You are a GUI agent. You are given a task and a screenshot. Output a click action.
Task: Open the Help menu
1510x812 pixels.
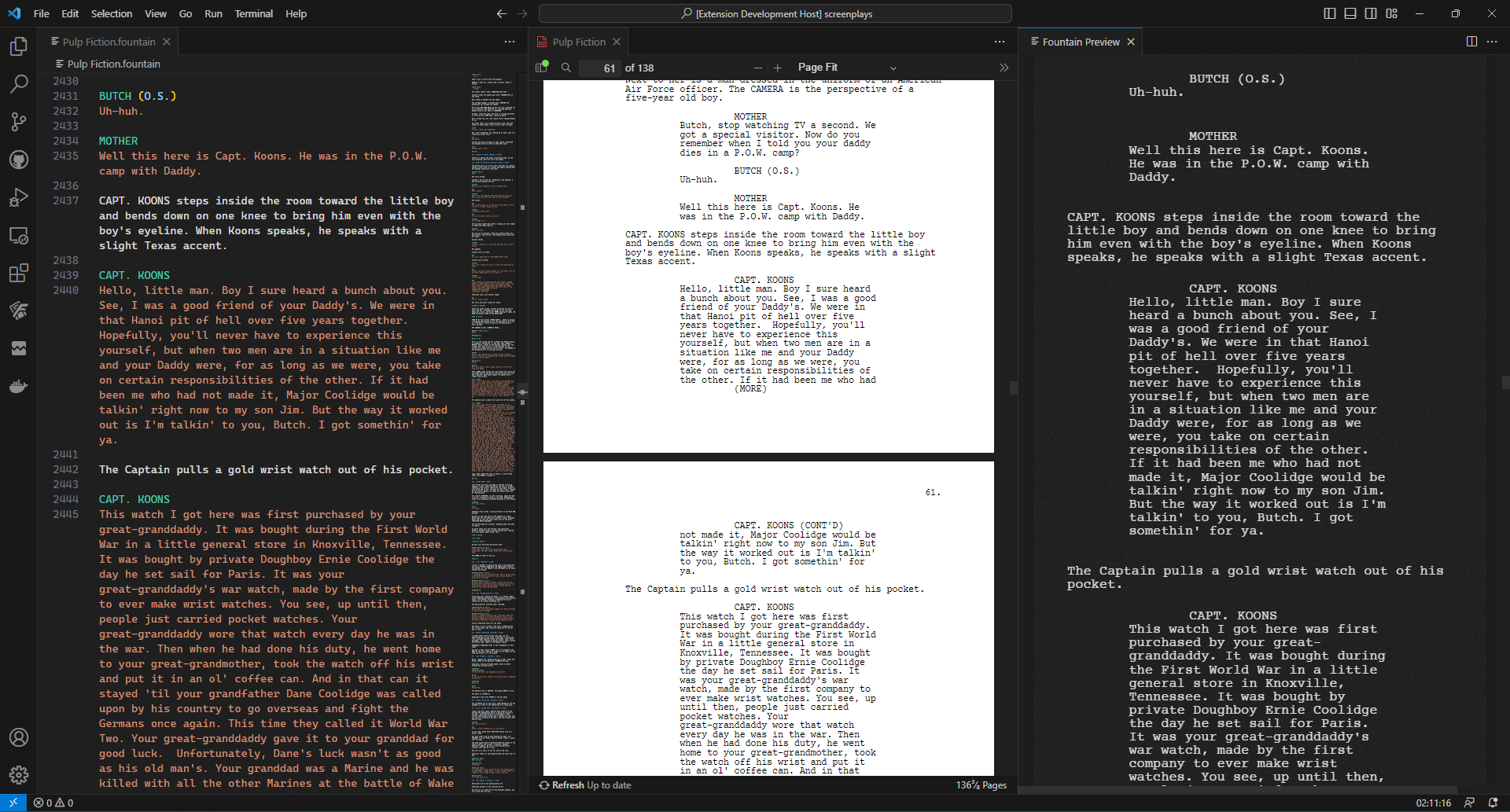coord(296,13)
